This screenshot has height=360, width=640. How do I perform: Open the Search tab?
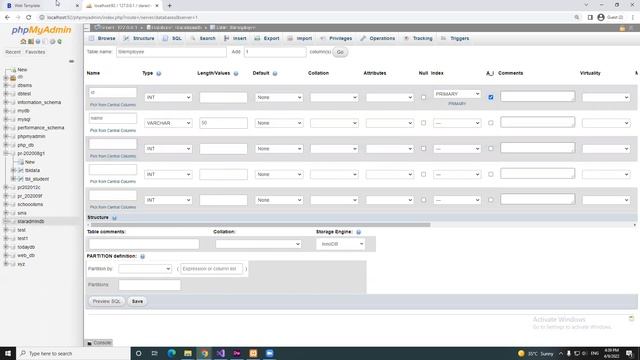pyautogui.click(x=203, y=38)
